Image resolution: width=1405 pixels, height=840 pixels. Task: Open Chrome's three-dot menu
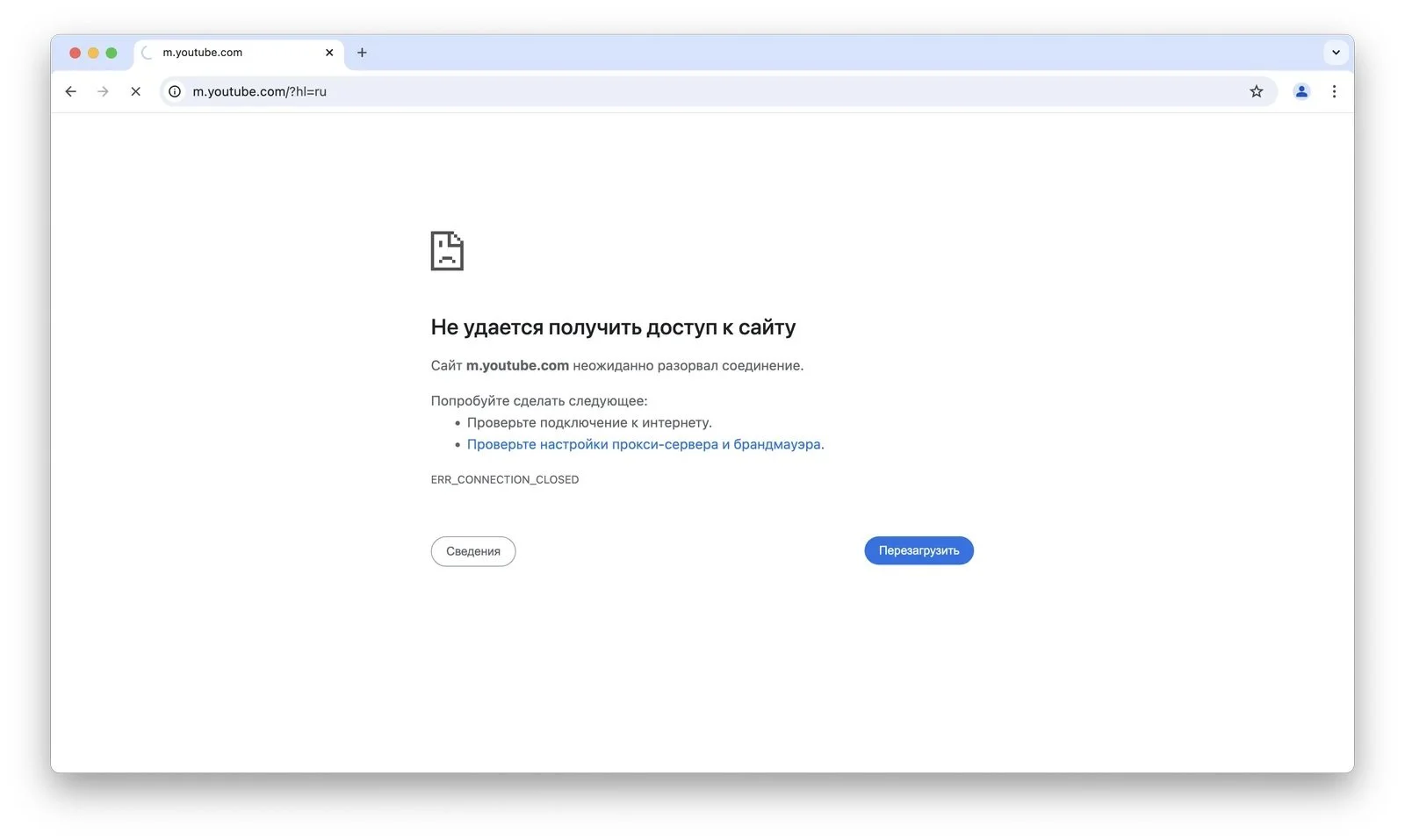(x=1334, y=91)
